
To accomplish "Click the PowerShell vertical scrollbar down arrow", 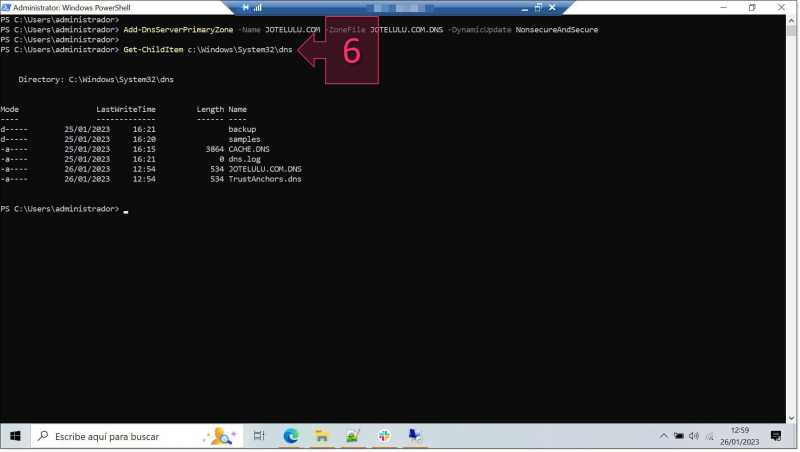I will tap(791, 418).
